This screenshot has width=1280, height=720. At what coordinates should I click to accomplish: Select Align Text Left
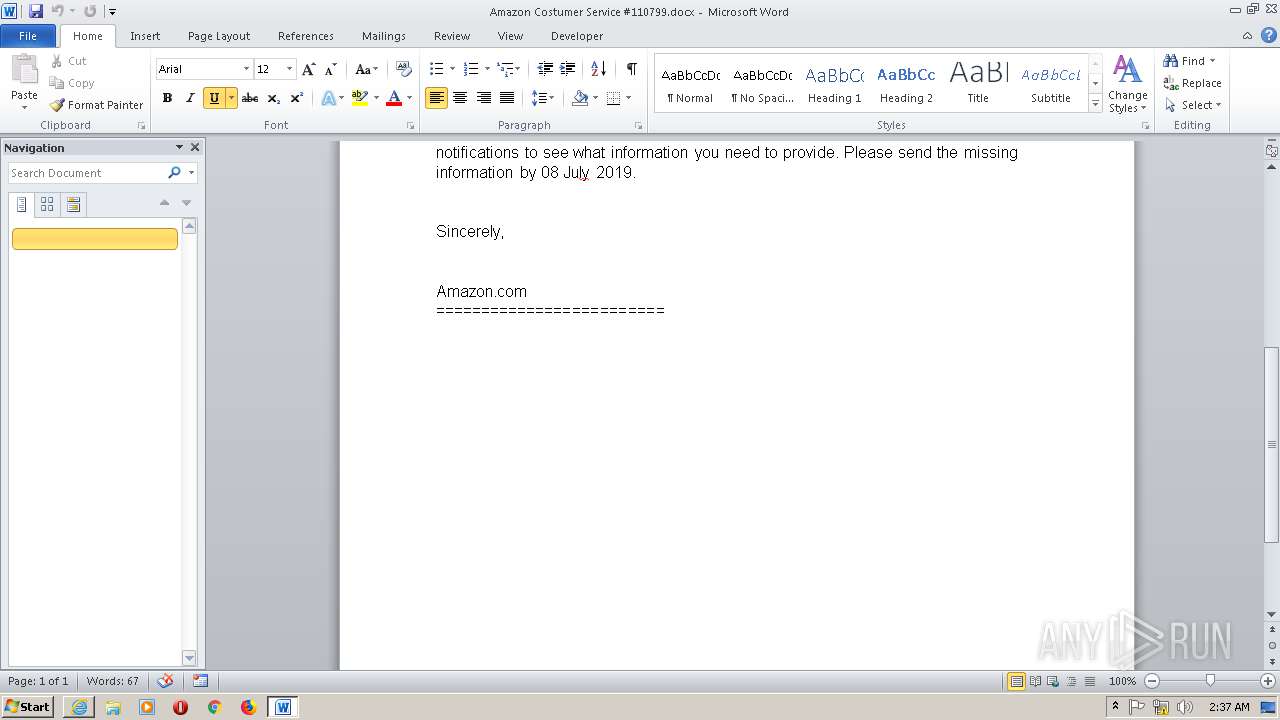pyautogui.click(x=436, y=98)
